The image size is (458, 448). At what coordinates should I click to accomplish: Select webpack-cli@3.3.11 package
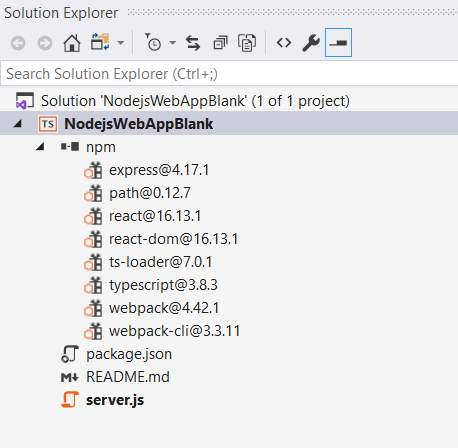point(175,331)
